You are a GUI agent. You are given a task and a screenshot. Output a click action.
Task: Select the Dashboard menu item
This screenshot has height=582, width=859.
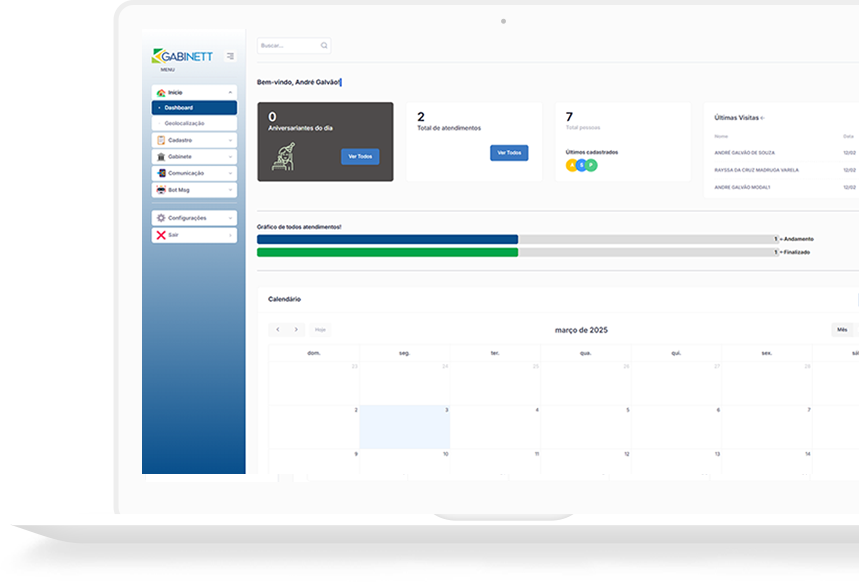pos(179,107)
